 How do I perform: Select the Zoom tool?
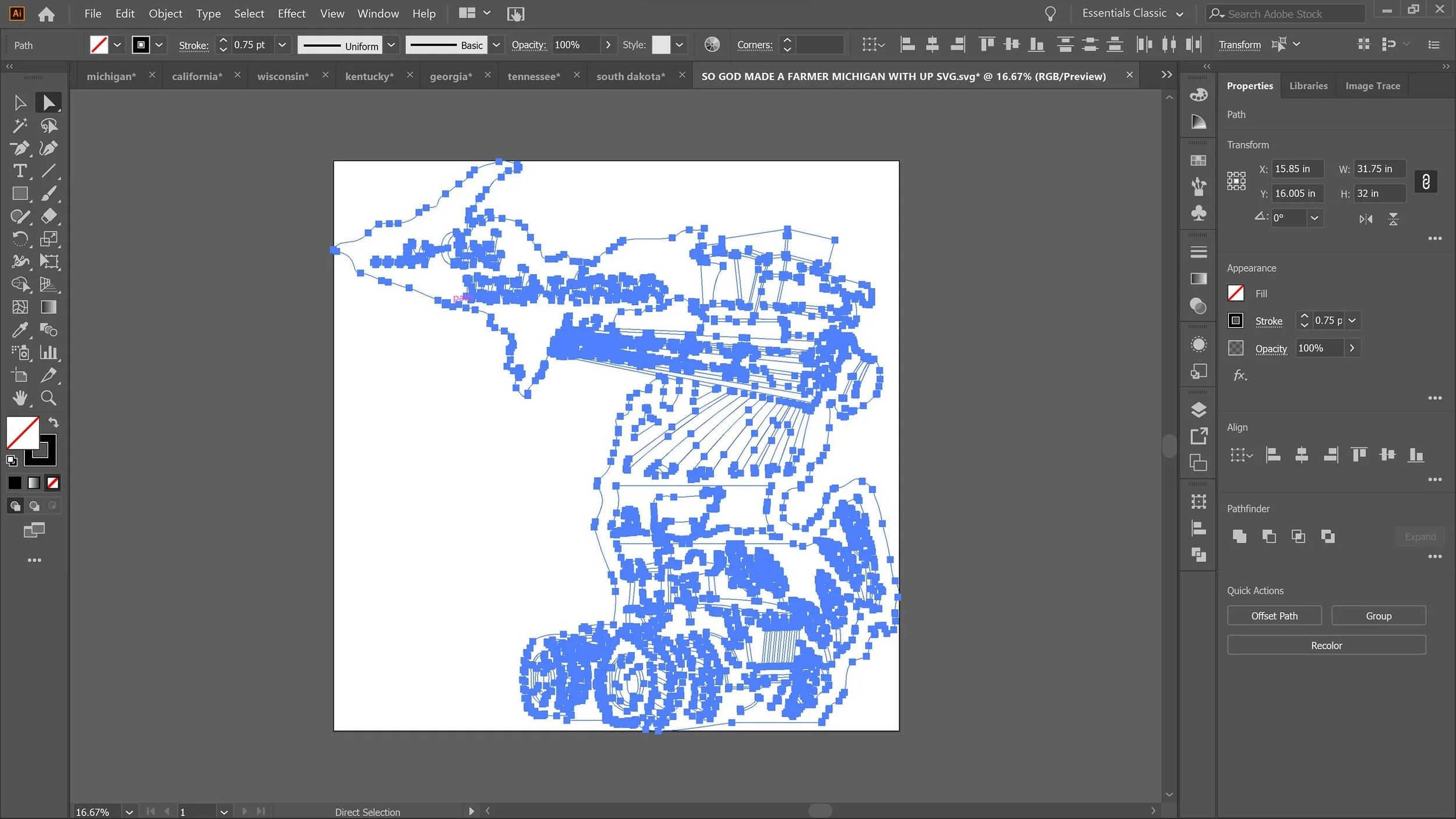pyautogui.click(x=48, y=398)
